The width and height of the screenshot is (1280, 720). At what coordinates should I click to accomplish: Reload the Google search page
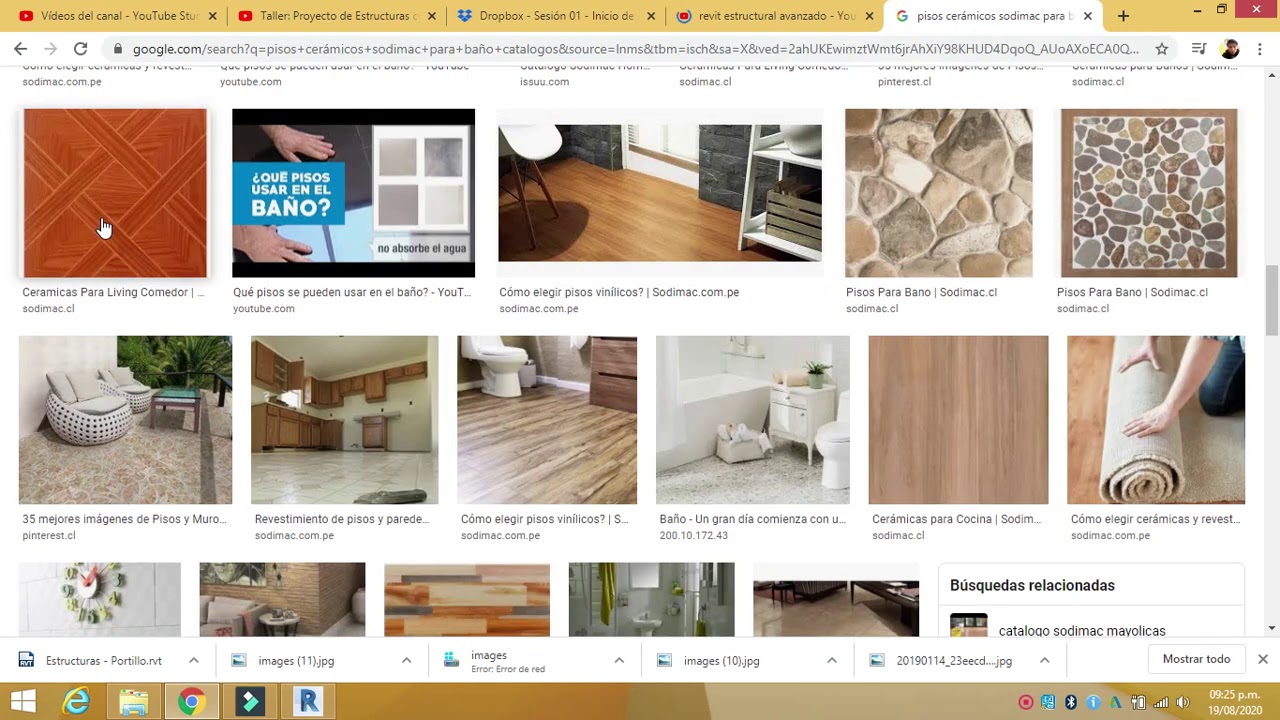80,48
